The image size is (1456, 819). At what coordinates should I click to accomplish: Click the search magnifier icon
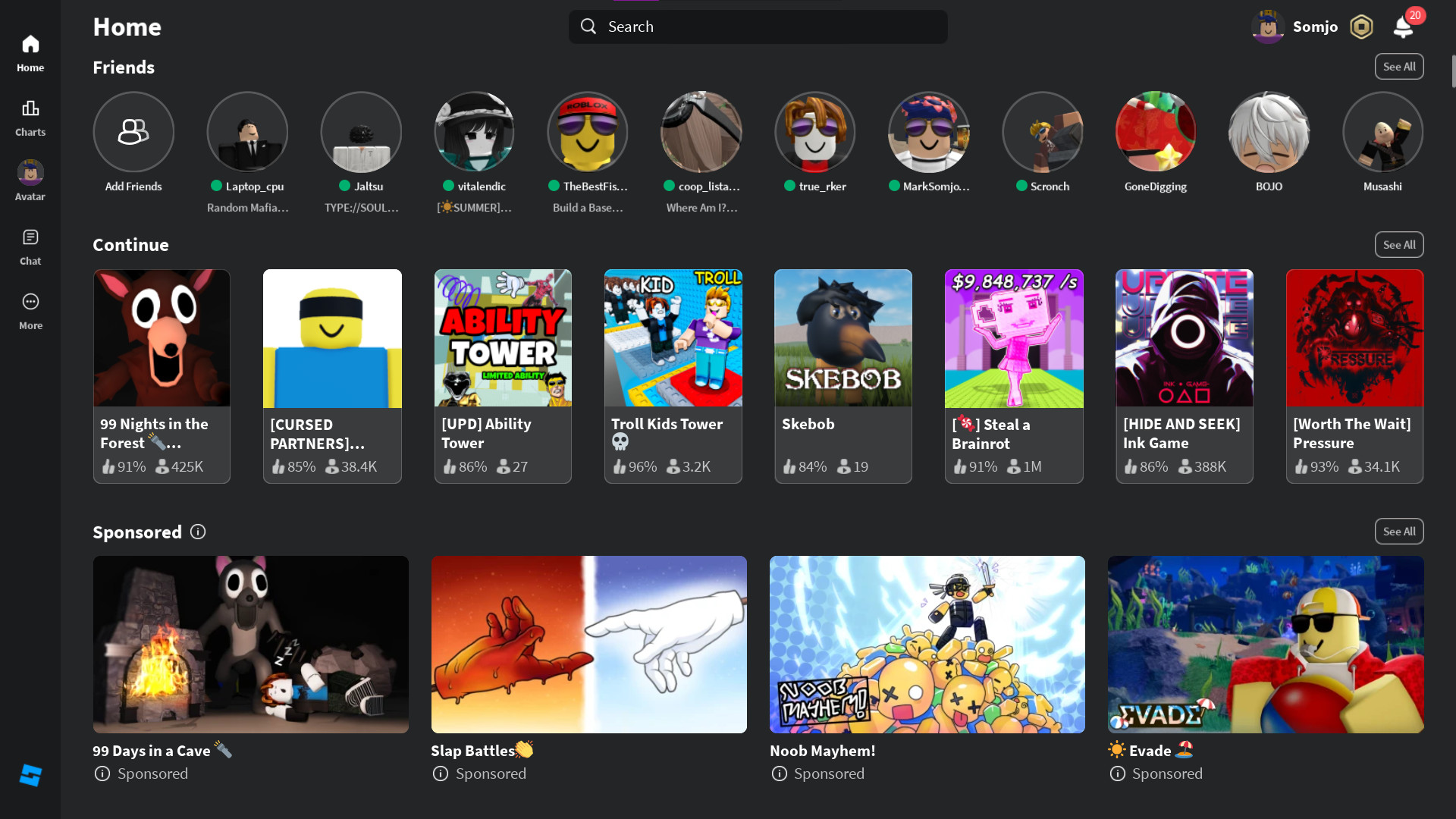tap(588, 26)
